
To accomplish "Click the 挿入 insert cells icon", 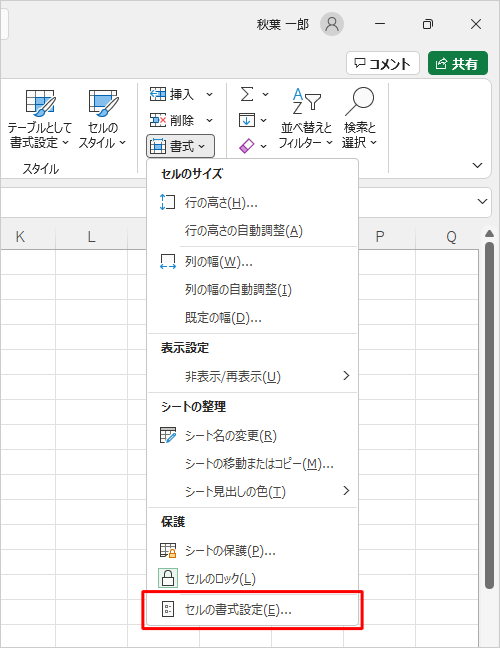I will pos(157,95).
